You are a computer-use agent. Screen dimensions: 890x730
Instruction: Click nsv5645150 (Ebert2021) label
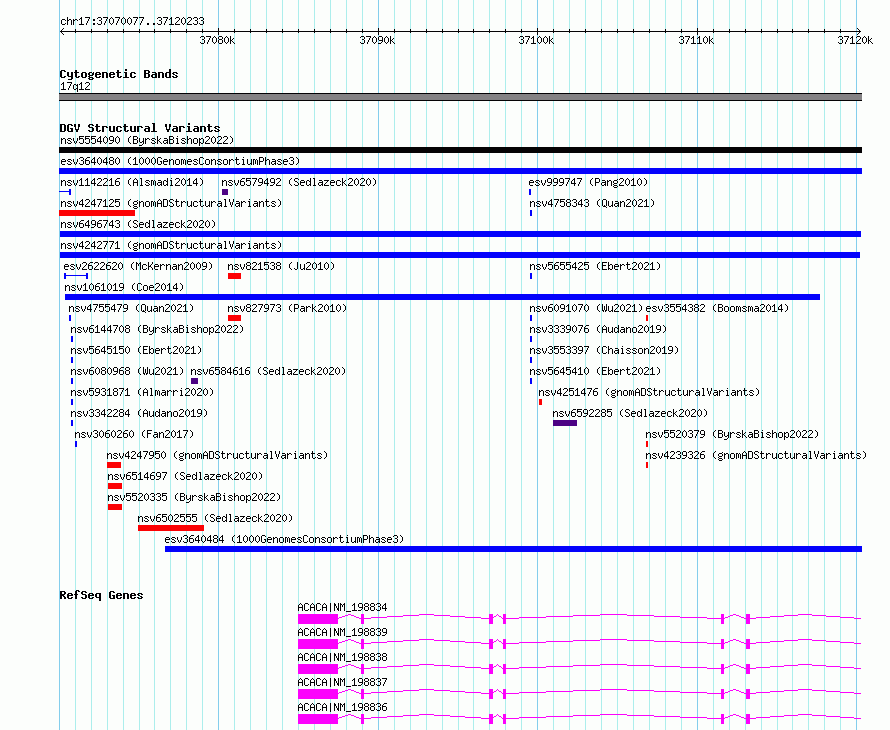tap(136, 350)
